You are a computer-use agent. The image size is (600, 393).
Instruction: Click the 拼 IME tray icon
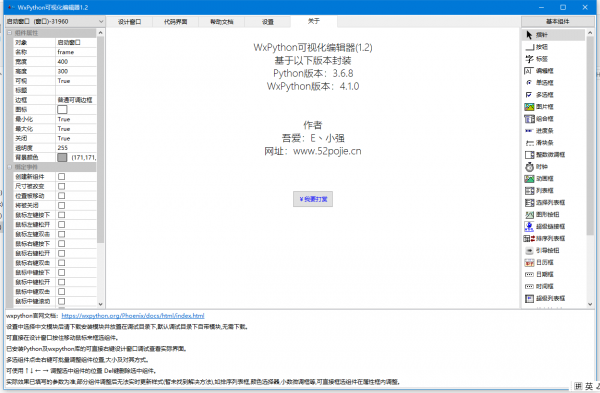click(x=578, y=386)
